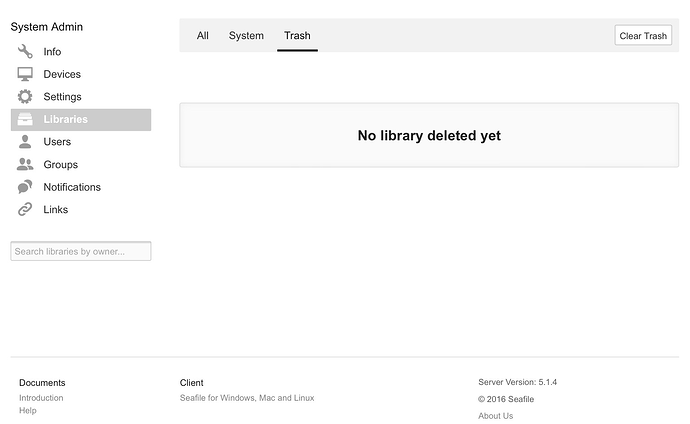Visit the About Us link
The height and width of the screenshot is (424, 690).
tap(495, 416)
